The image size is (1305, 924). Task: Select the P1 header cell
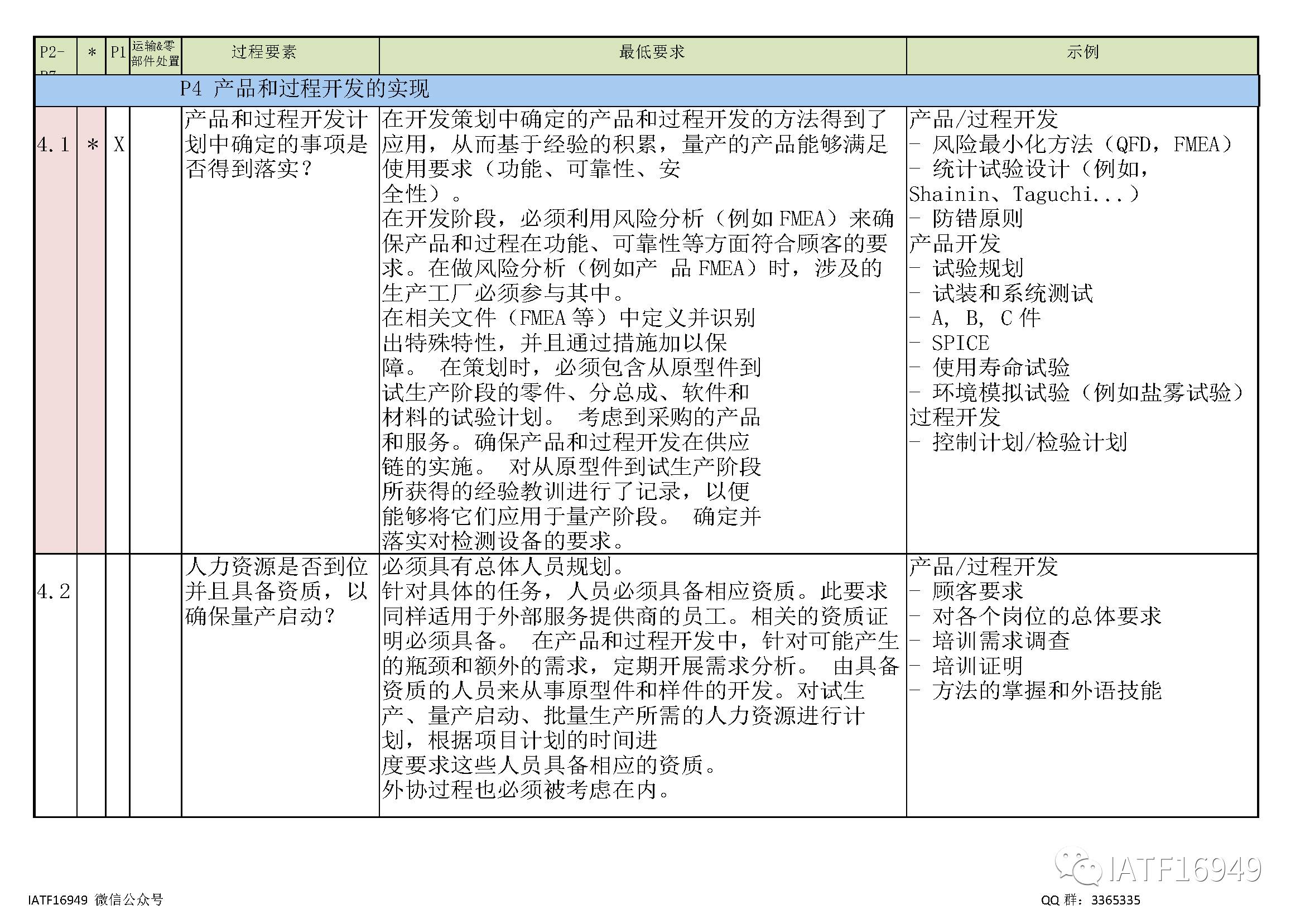click(118, 52)
